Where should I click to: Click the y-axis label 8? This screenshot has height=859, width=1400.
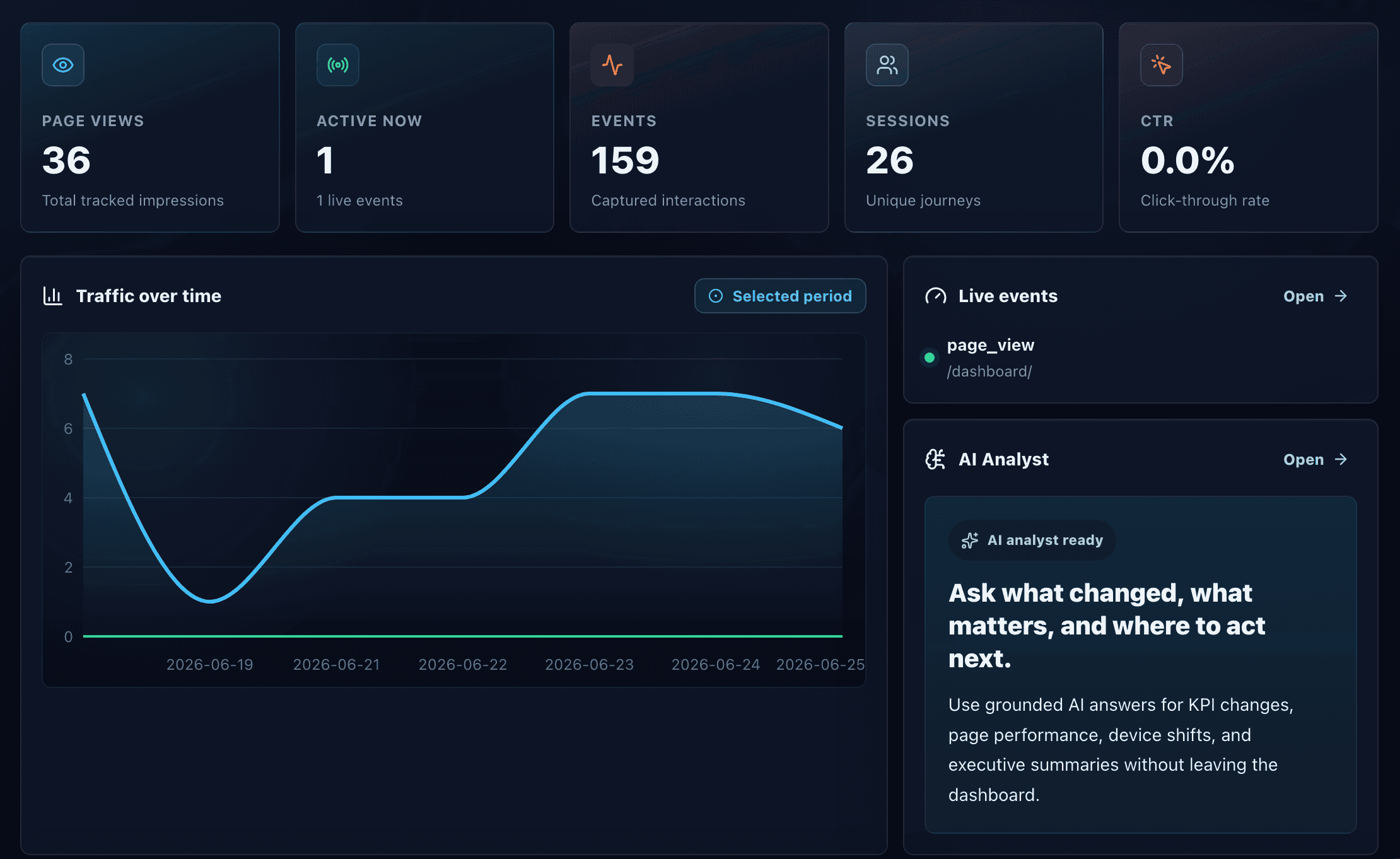(68, 359)
